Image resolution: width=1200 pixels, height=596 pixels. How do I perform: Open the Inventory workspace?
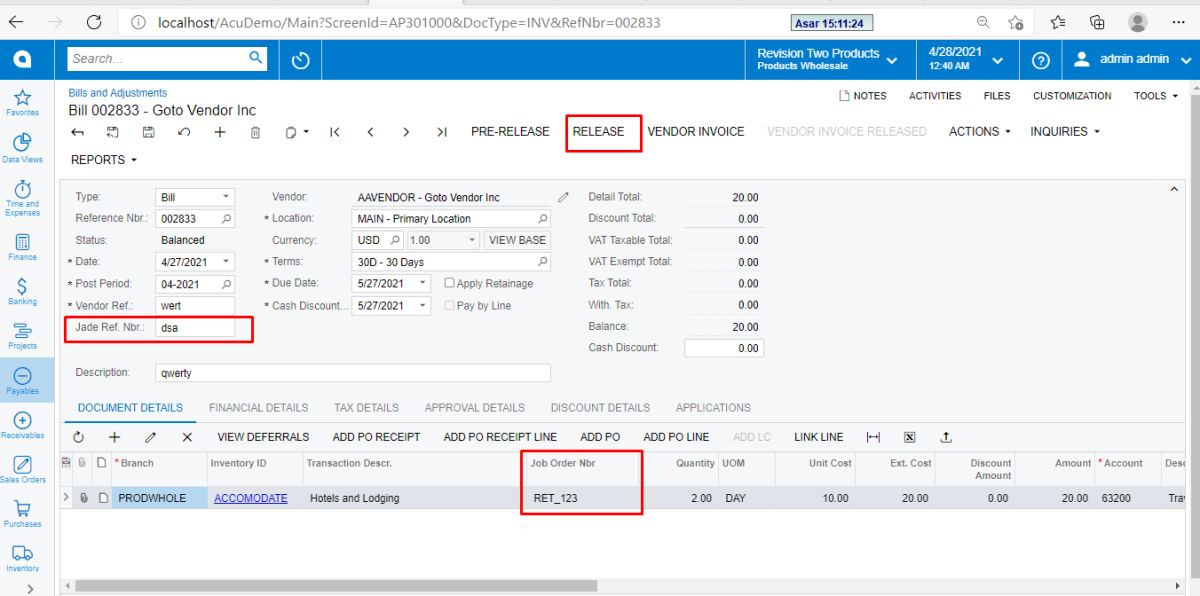[x=22, y=558]
